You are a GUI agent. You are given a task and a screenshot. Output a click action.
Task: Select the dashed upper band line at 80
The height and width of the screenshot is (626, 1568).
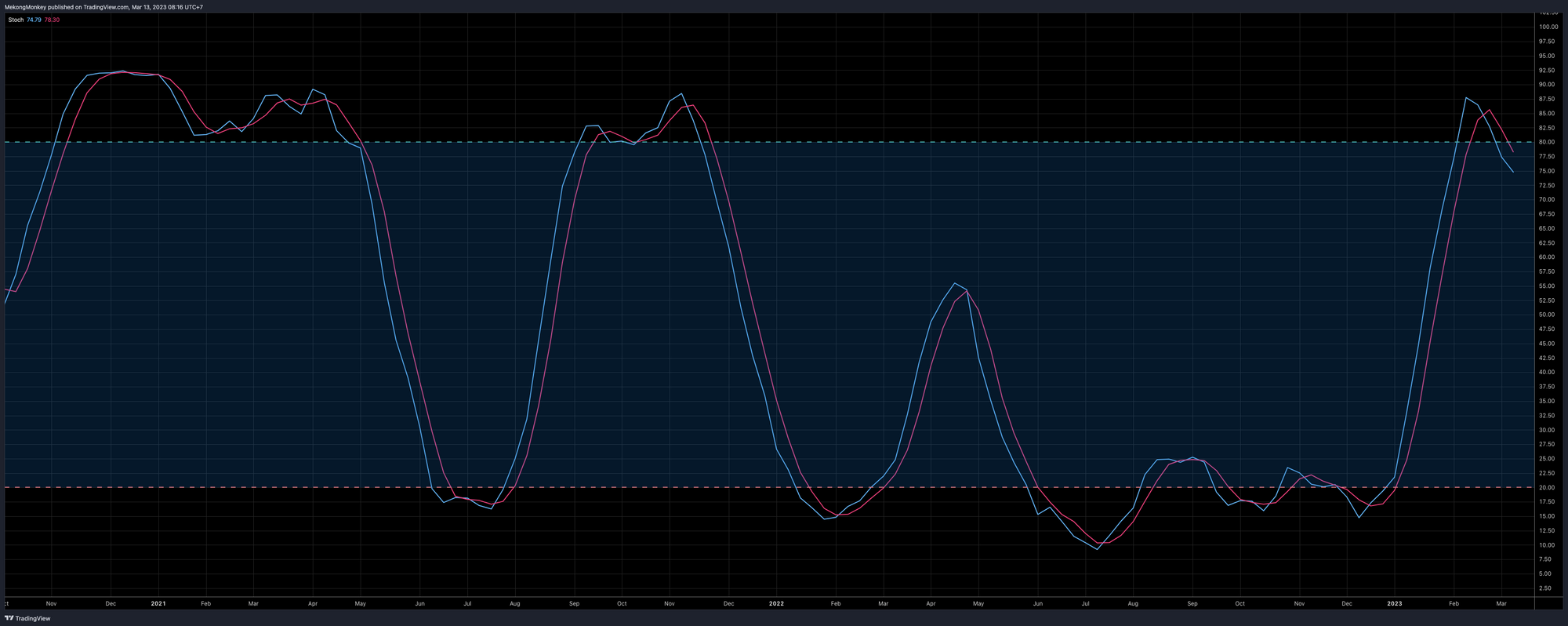[x=768, y=142]
